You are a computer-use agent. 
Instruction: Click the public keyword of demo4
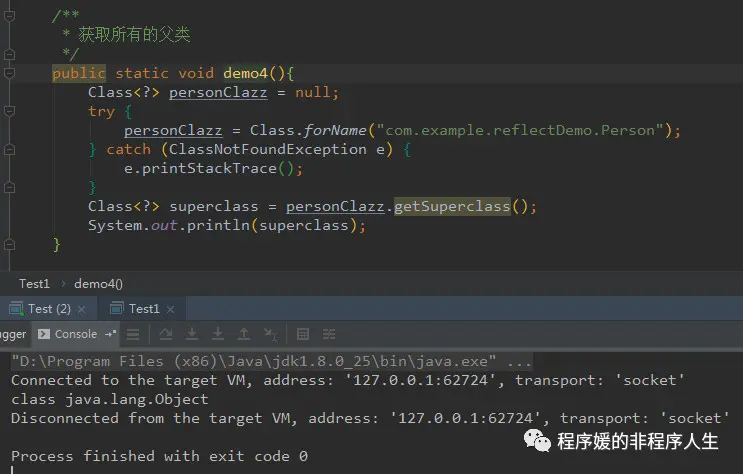tap(79, 73)
